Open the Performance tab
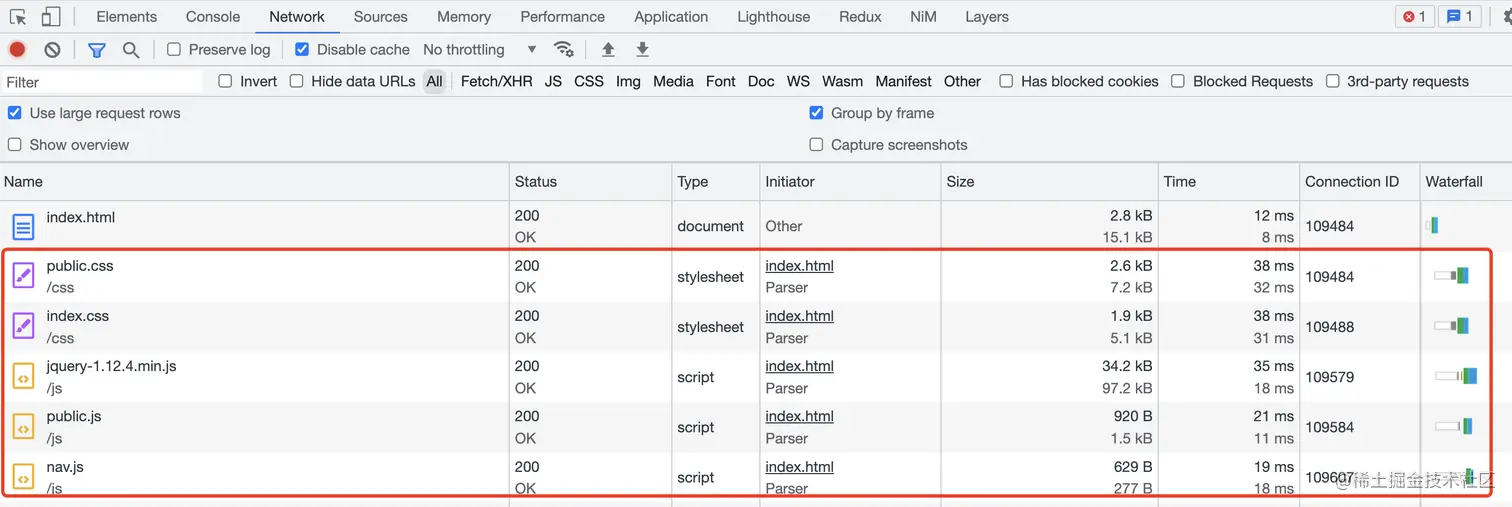 pyautogui.click(x=562, y=17)
